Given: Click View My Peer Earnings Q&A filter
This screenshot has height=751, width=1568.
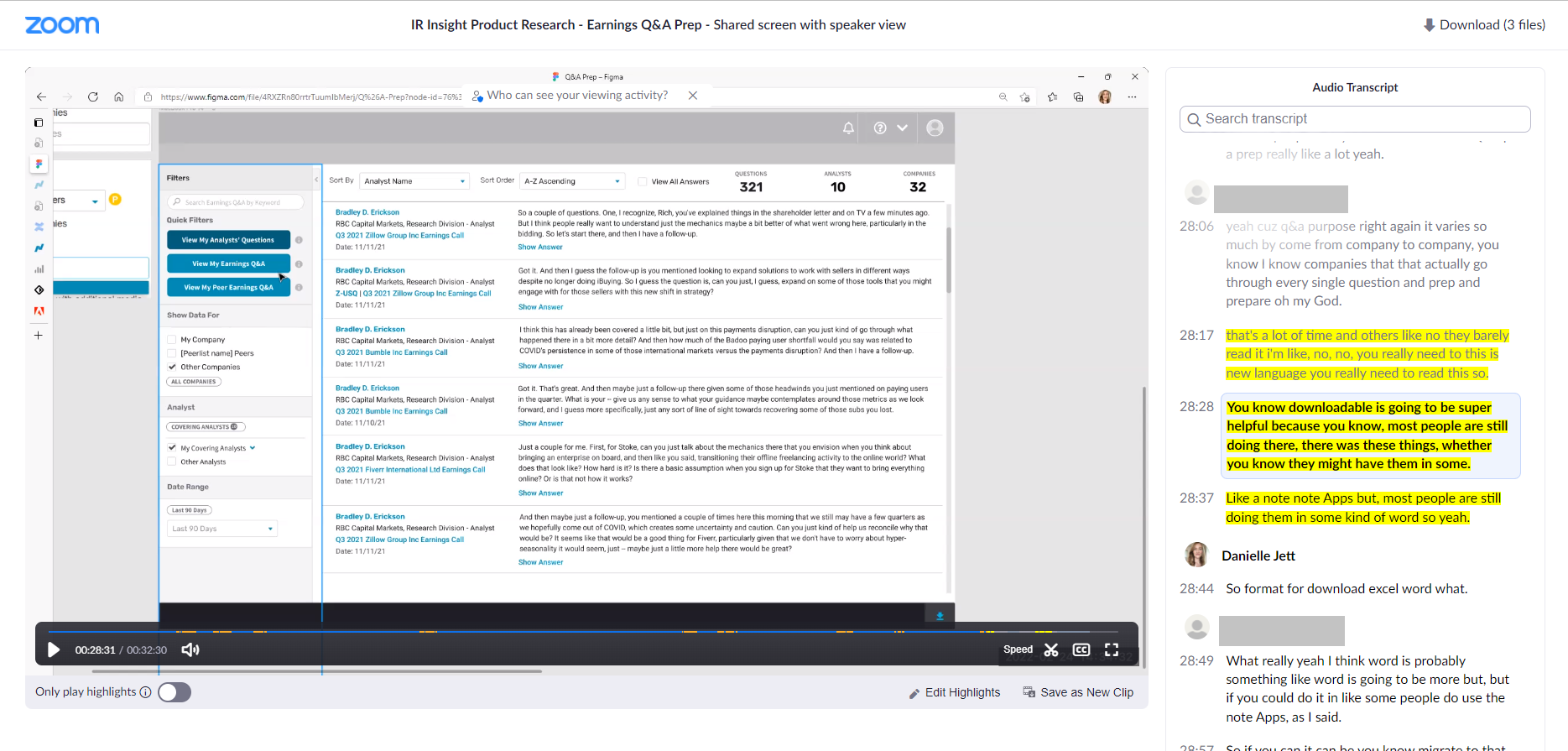Looking at the screenshot, I should click(228, 287).
